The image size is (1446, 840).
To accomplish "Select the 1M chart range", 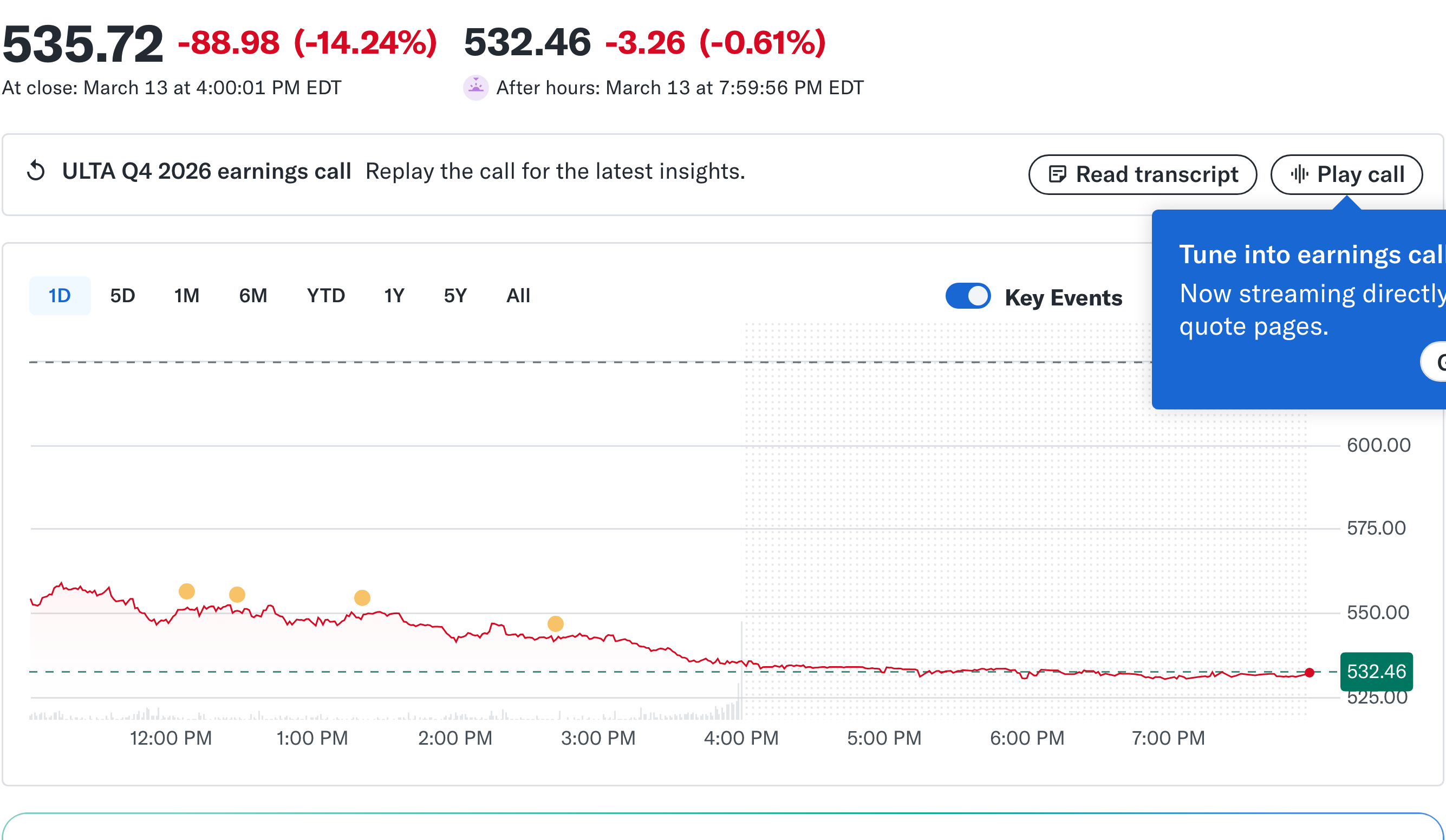I will tap(186, 296).
